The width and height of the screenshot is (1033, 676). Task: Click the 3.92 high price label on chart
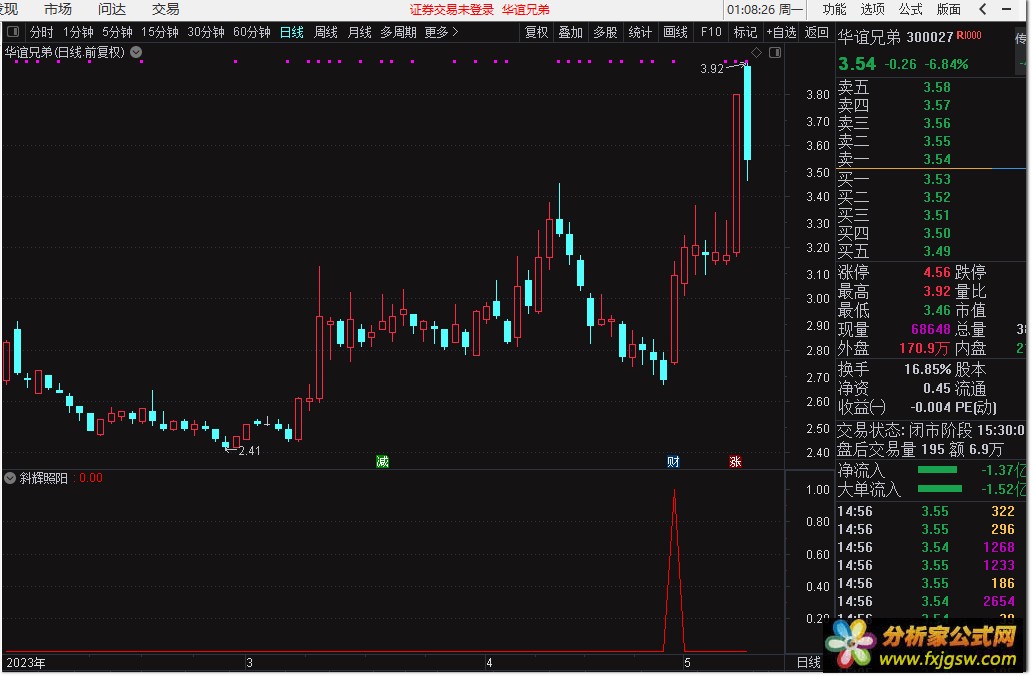click(x=712, y=69)
